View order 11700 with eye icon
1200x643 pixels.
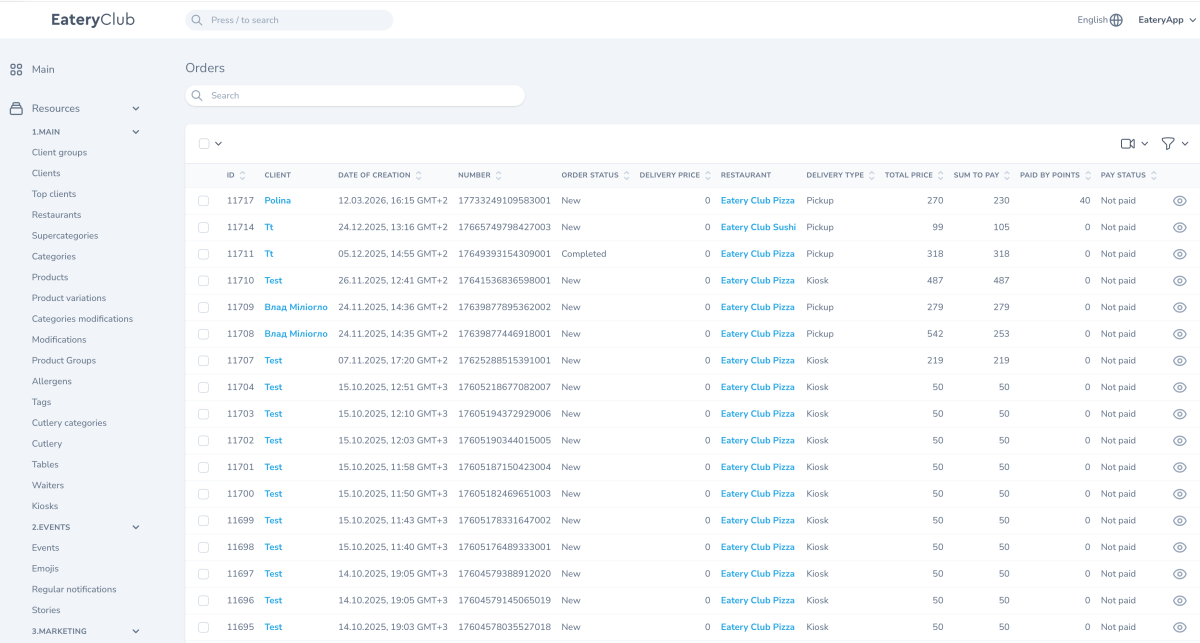click(x=1179, y=494)
